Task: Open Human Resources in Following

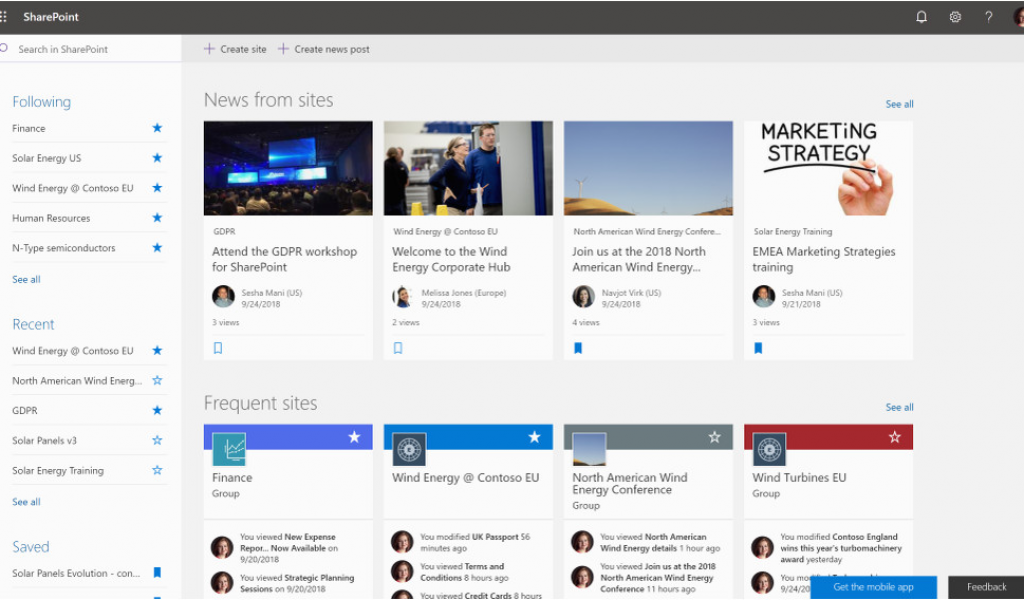Action: click(51, 218)
